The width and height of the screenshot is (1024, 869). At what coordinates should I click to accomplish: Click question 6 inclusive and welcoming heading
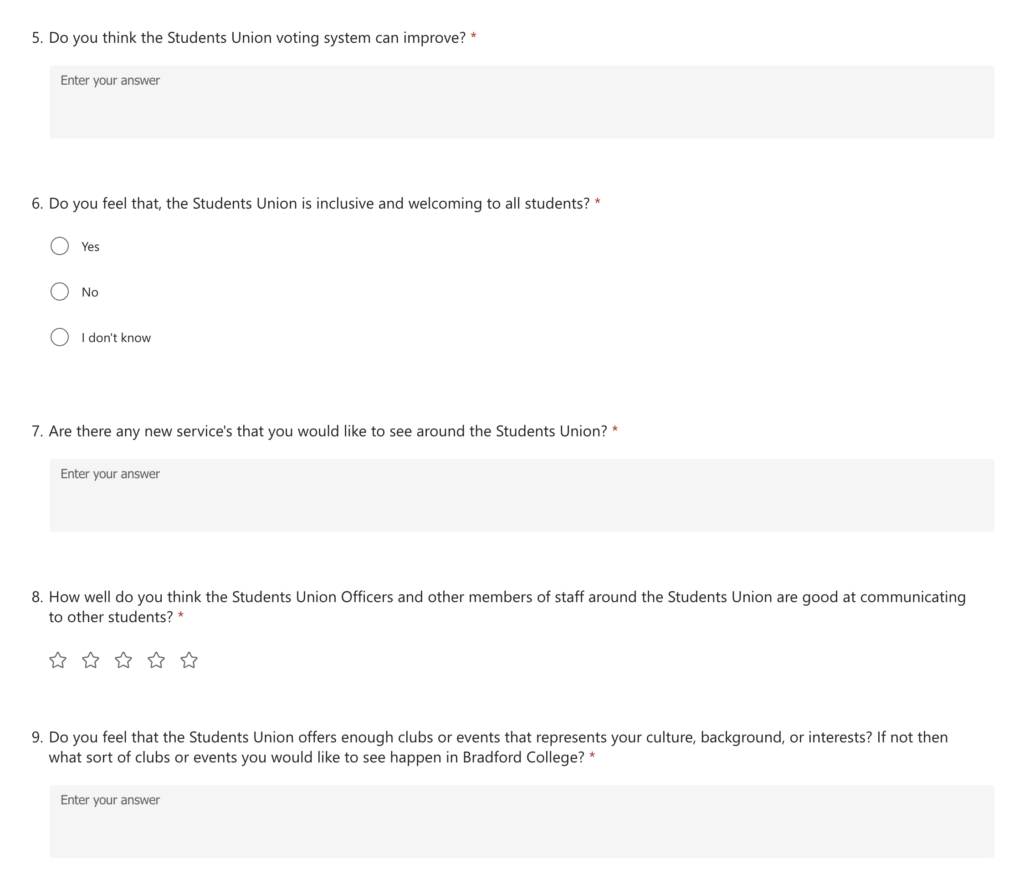[310, 204]
